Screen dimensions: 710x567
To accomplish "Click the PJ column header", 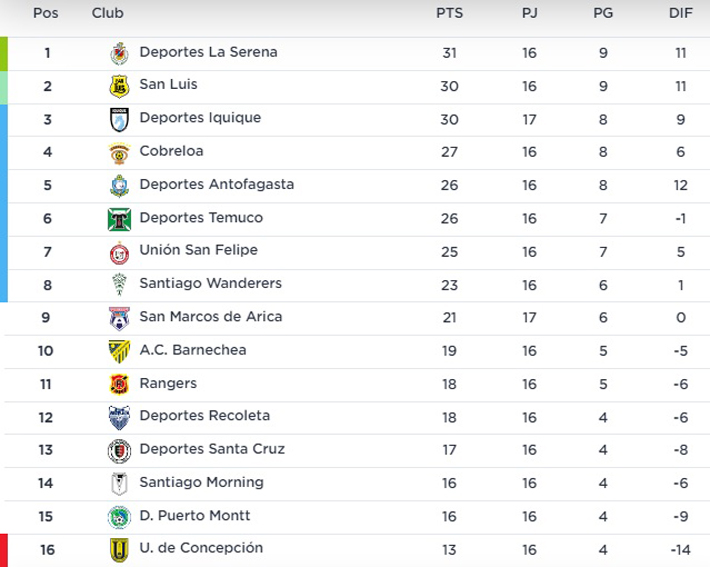I will click(529, 13).
